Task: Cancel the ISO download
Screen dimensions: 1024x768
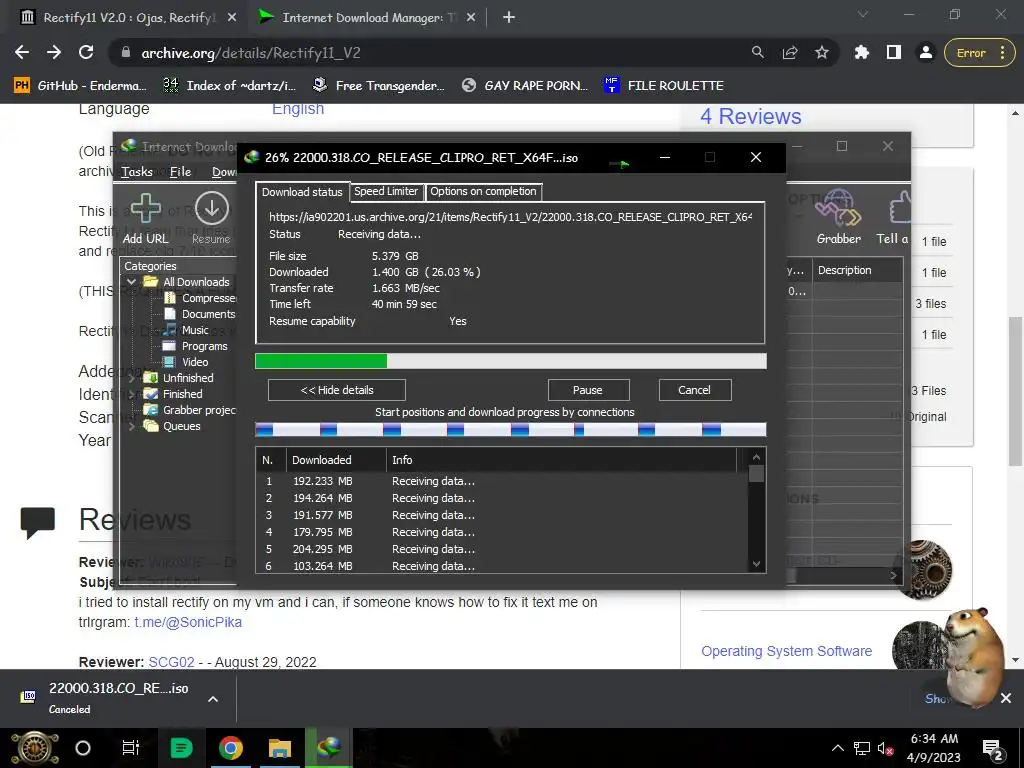Action: pyautogui.click(x=695, y=390)
